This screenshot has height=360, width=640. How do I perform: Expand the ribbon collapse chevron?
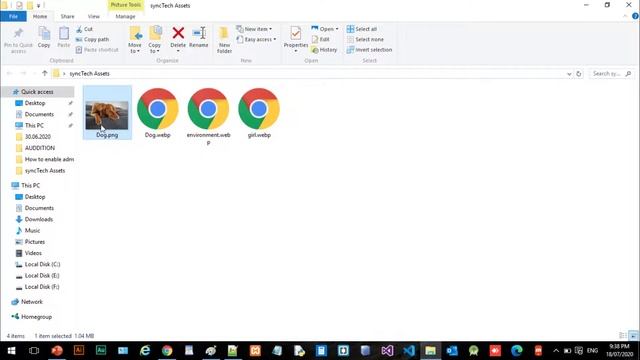(625, 16)
